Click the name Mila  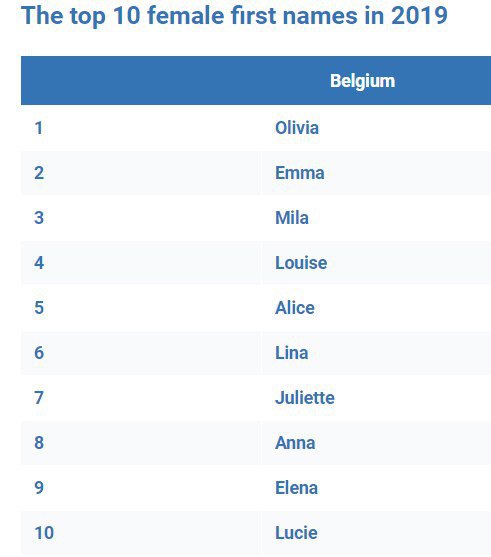coord(292,218)
